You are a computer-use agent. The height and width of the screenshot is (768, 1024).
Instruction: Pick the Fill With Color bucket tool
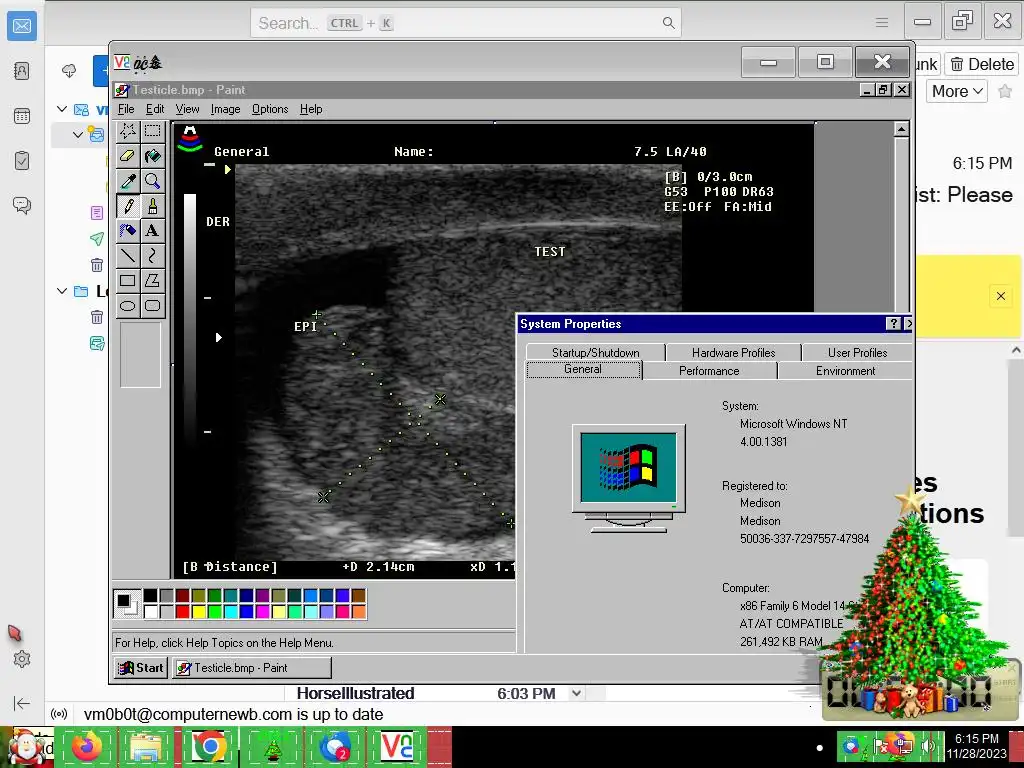click(x=153, y=156)
